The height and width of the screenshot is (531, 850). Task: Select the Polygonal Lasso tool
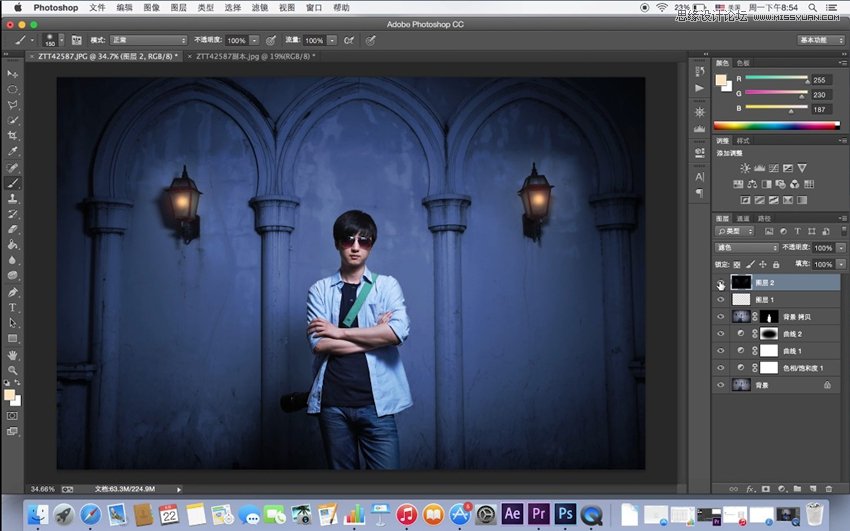(12, 105)
